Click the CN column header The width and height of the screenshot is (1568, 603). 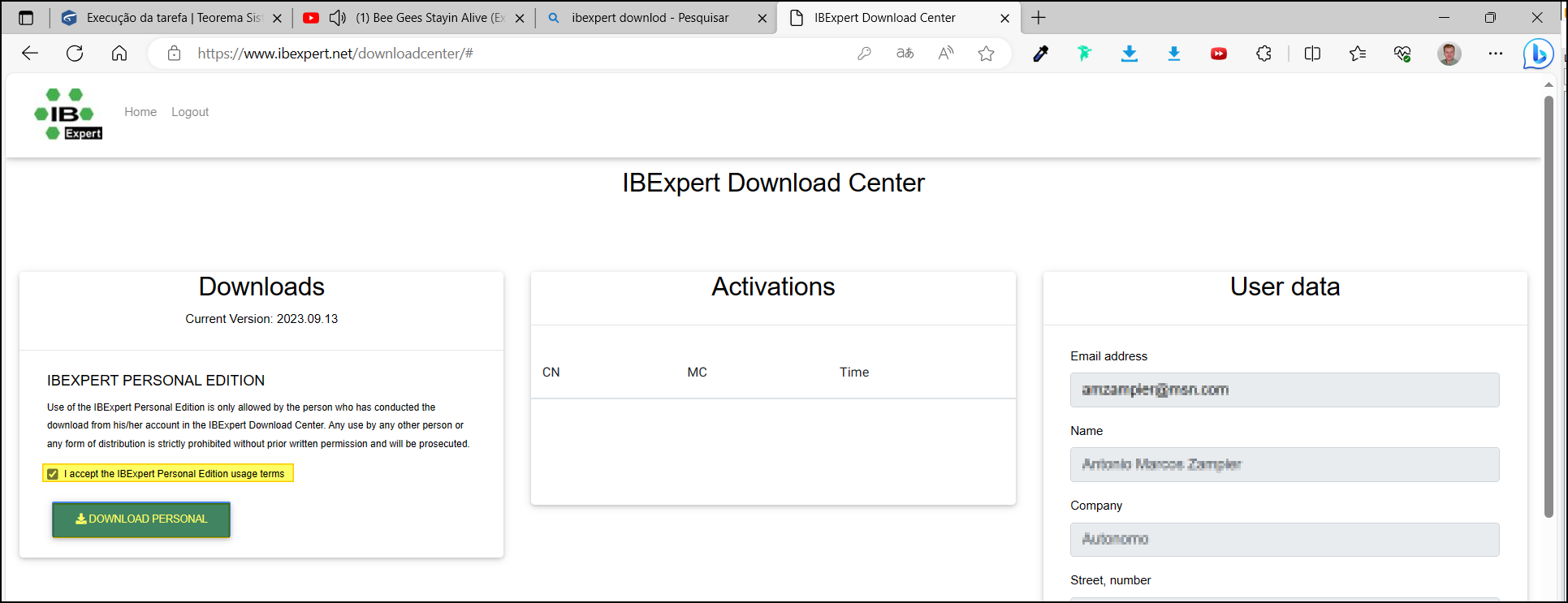point(551,373)
